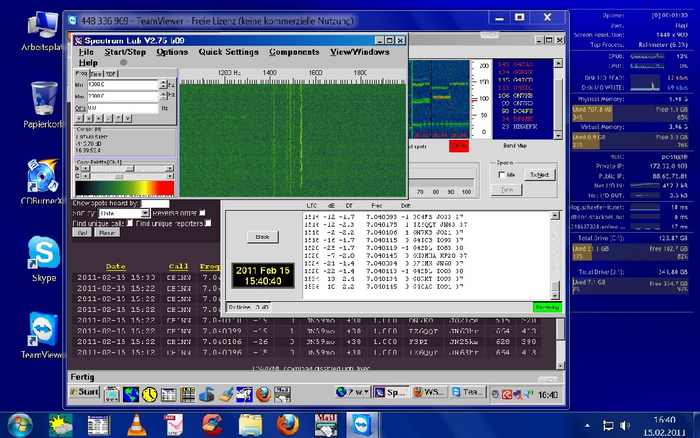700x438 pixels.
Task: Click the Firefox quick-launch icon in remote taskbar
Action: click(263, 395)
